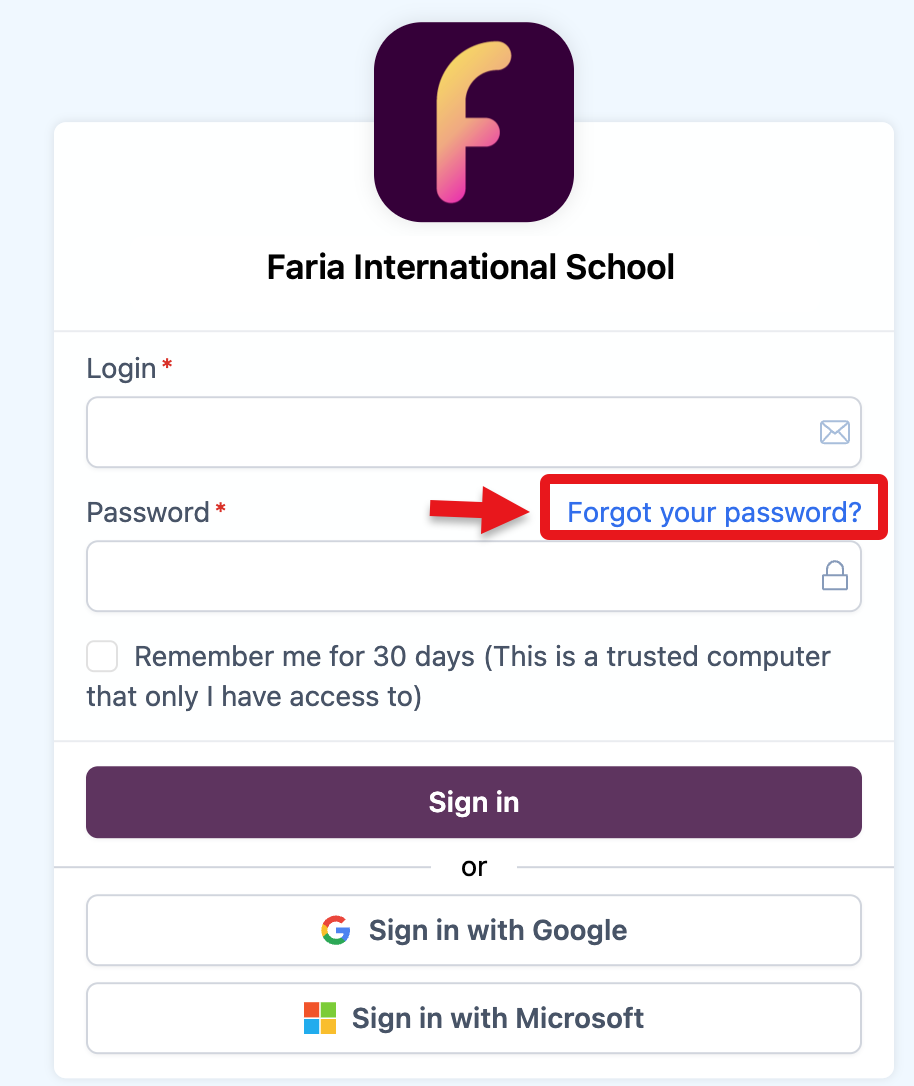The height and width of the screenshot is (1086, 914).
Task: Choose Sign in with Microsoft
Action: 474,1018
